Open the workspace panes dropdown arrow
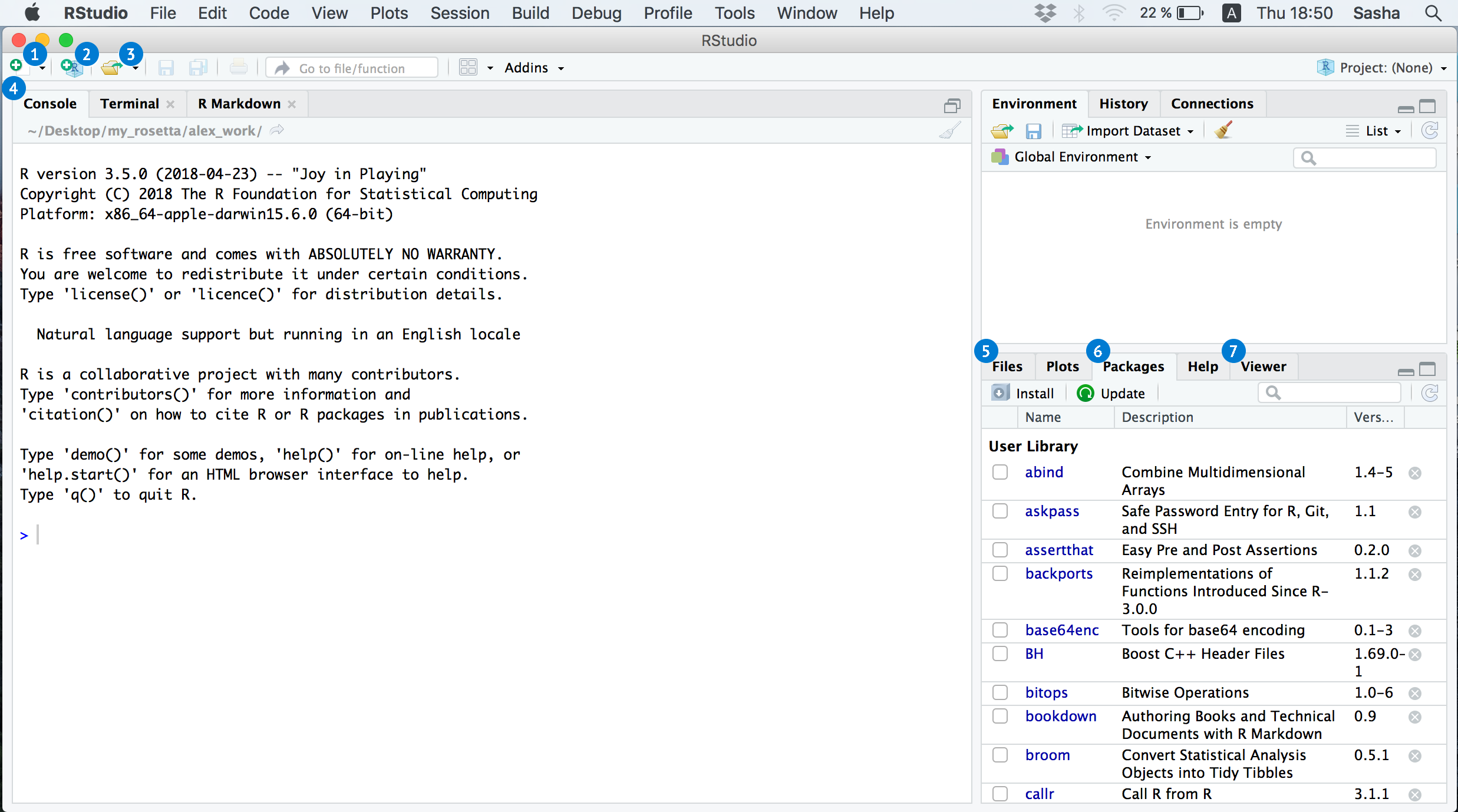 490,68
